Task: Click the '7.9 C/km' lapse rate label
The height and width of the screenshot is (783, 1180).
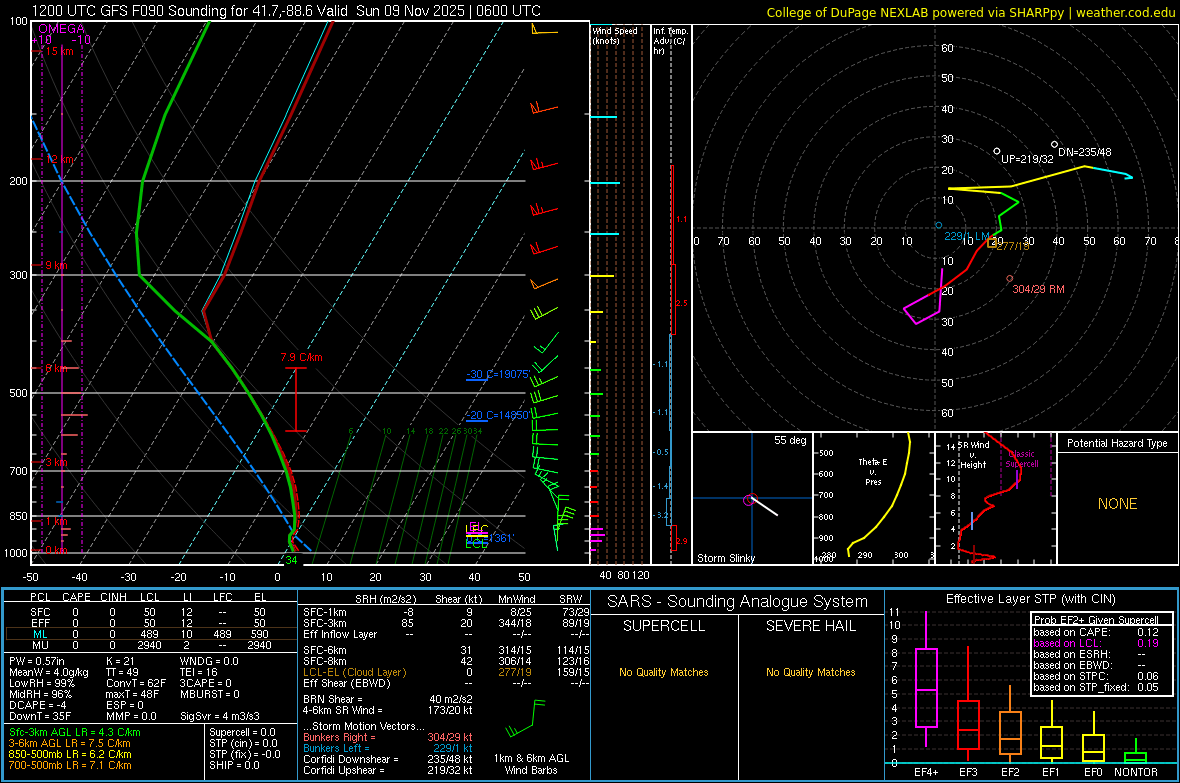Action: tap(301, 358)
